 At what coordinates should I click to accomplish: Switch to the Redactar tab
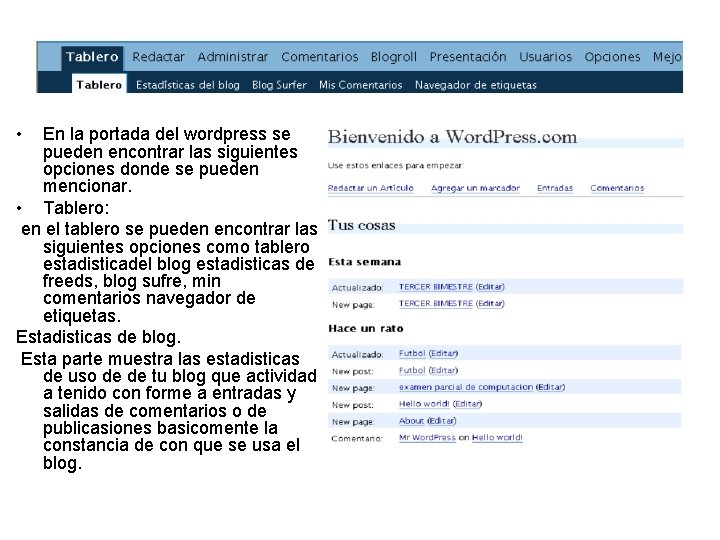158,57
